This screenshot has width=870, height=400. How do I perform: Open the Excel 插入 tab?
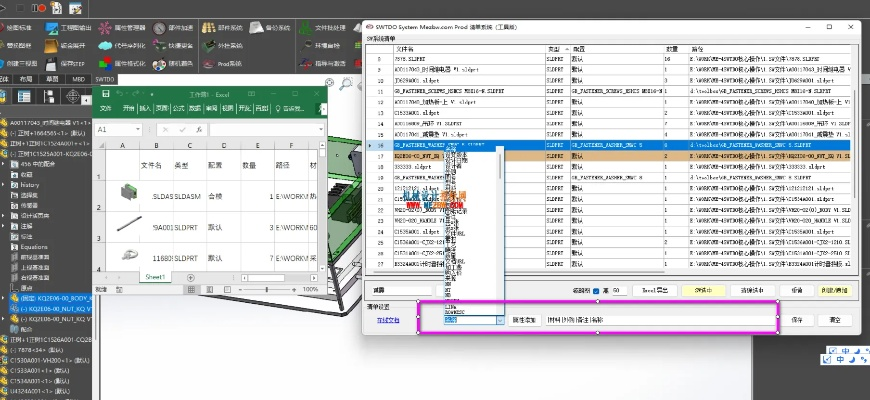(x=145, y=108)
